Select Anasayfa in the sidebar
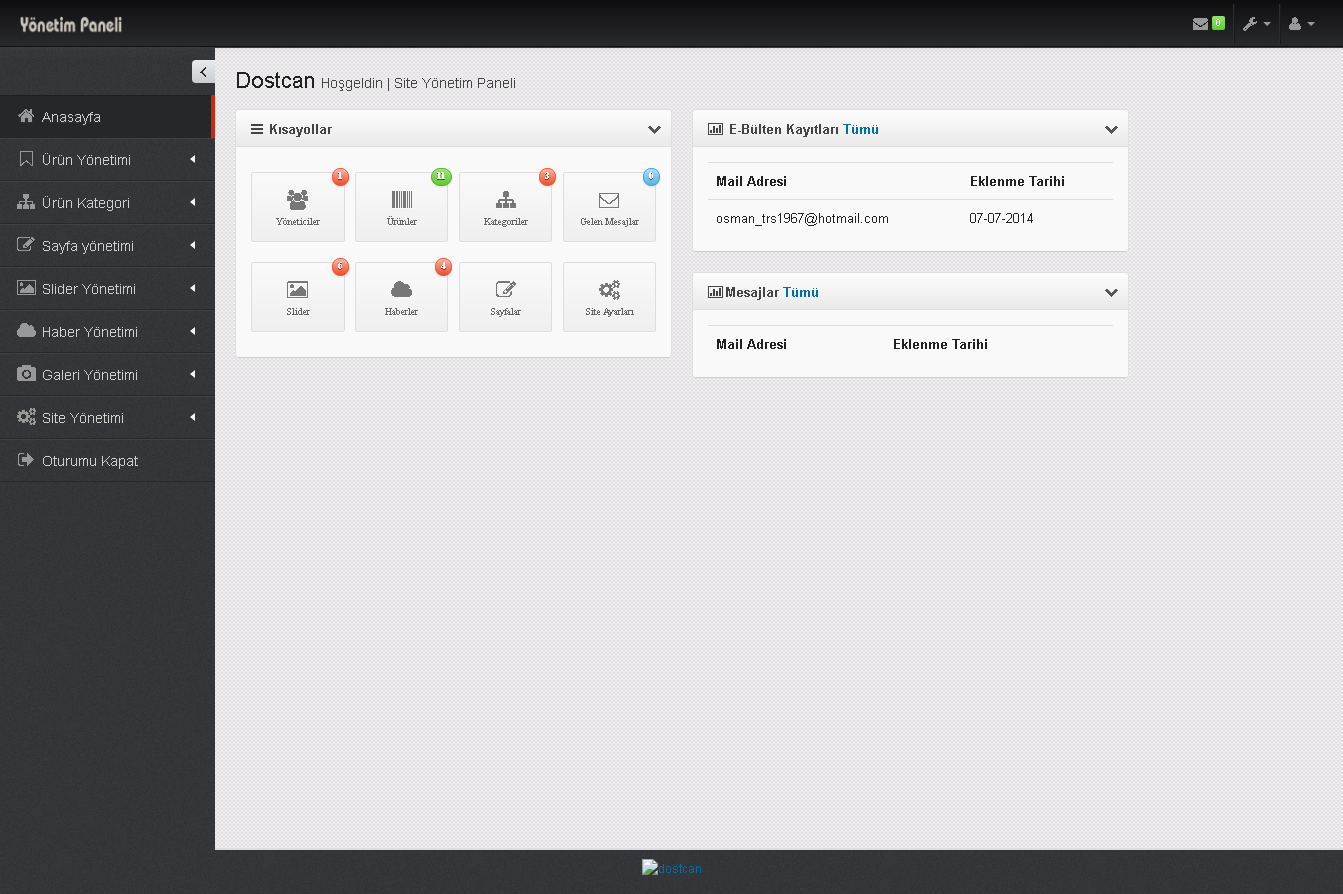 coord(107,117)
